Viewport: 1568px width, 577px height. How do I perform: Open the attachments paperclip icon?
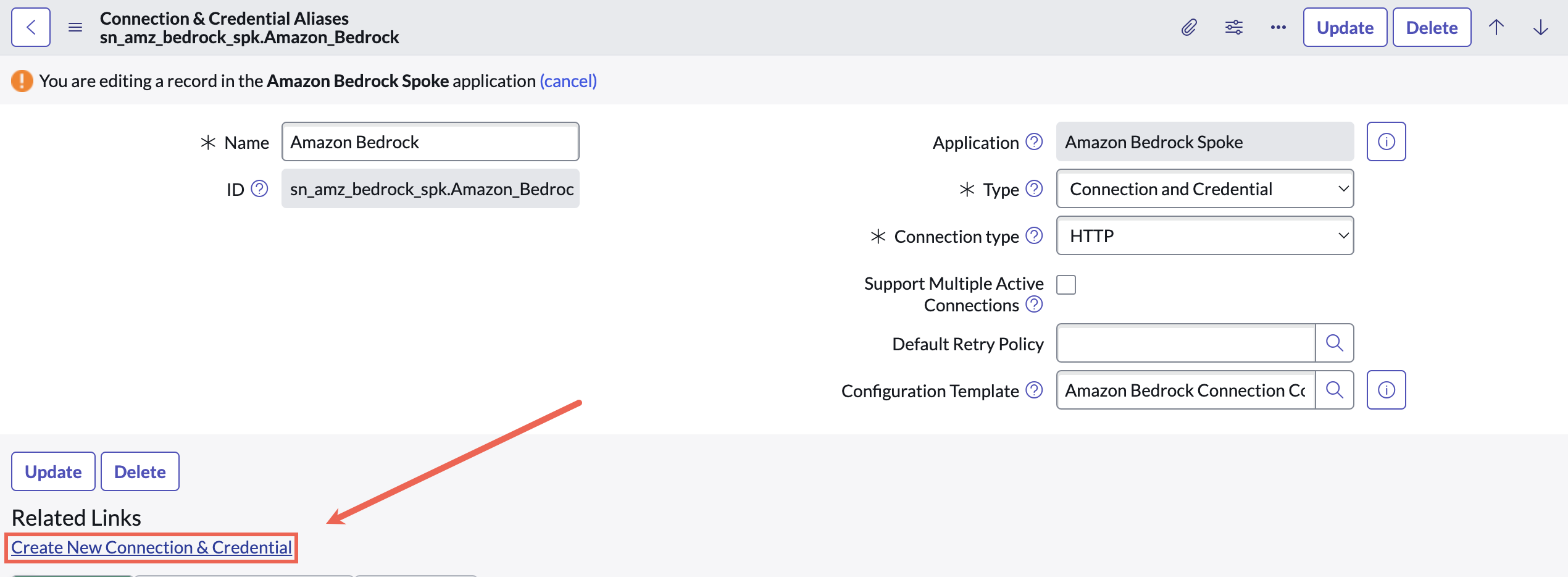(1189, 27)
